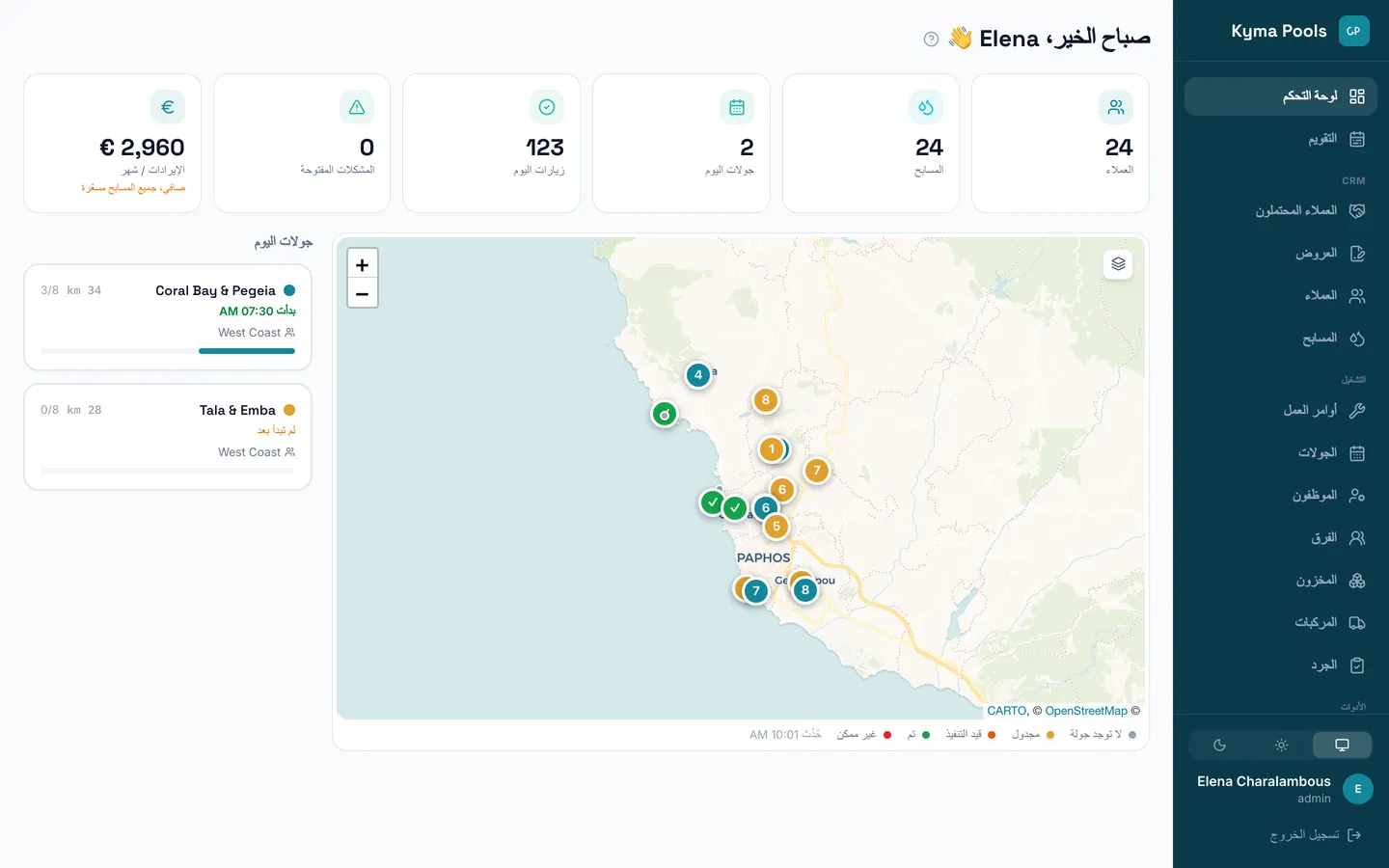The height and width of the screenshot is (868, 1389).
Task: Click the العملاء المحتملون leads handshake icon
Action: tap(1357, 210)
